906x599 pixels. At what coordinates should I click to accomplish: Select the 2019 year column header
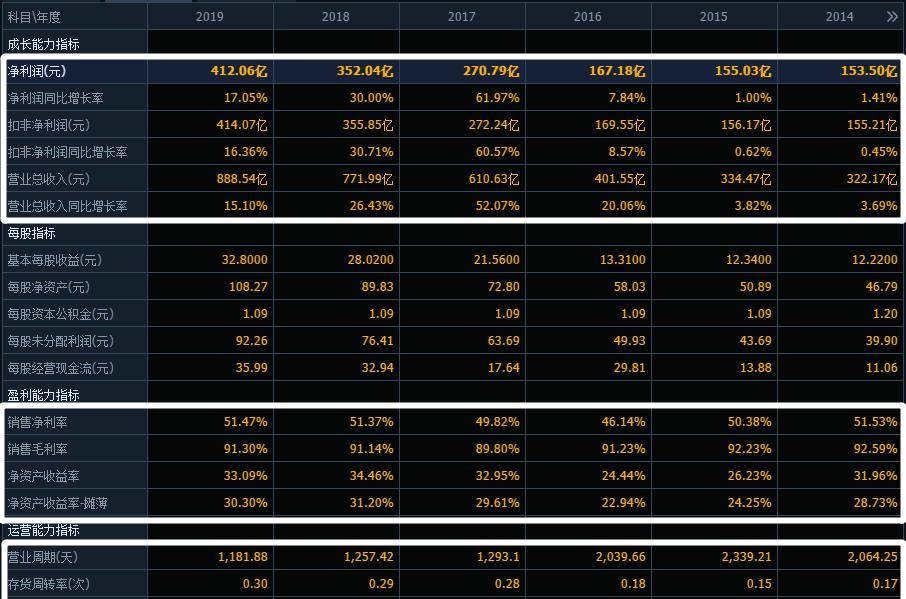[x=210, y=17]
